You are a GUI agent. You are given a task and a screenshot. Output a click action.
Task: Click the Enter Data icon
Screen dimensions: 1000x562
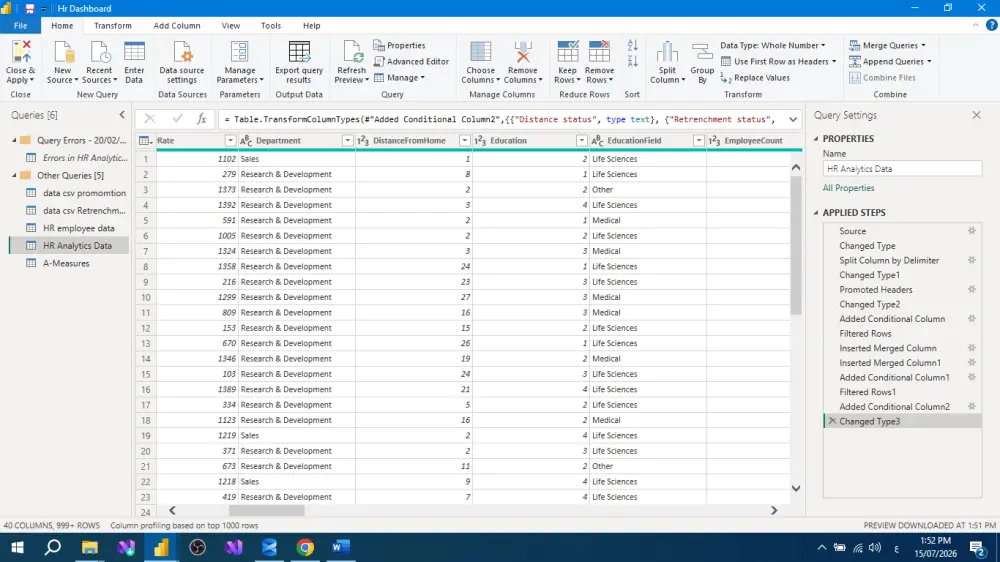[134, 52]
